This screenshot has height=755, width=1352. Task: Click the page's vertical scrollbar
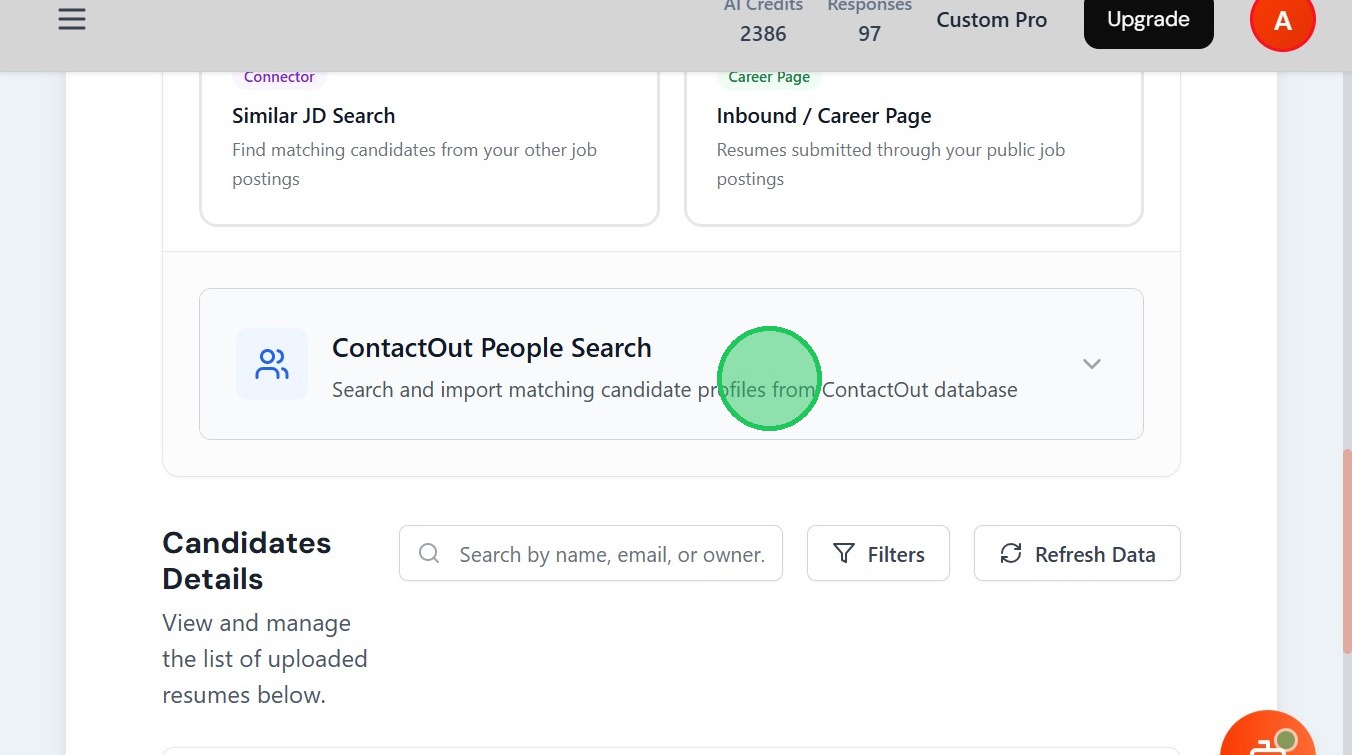(1345, 550)
